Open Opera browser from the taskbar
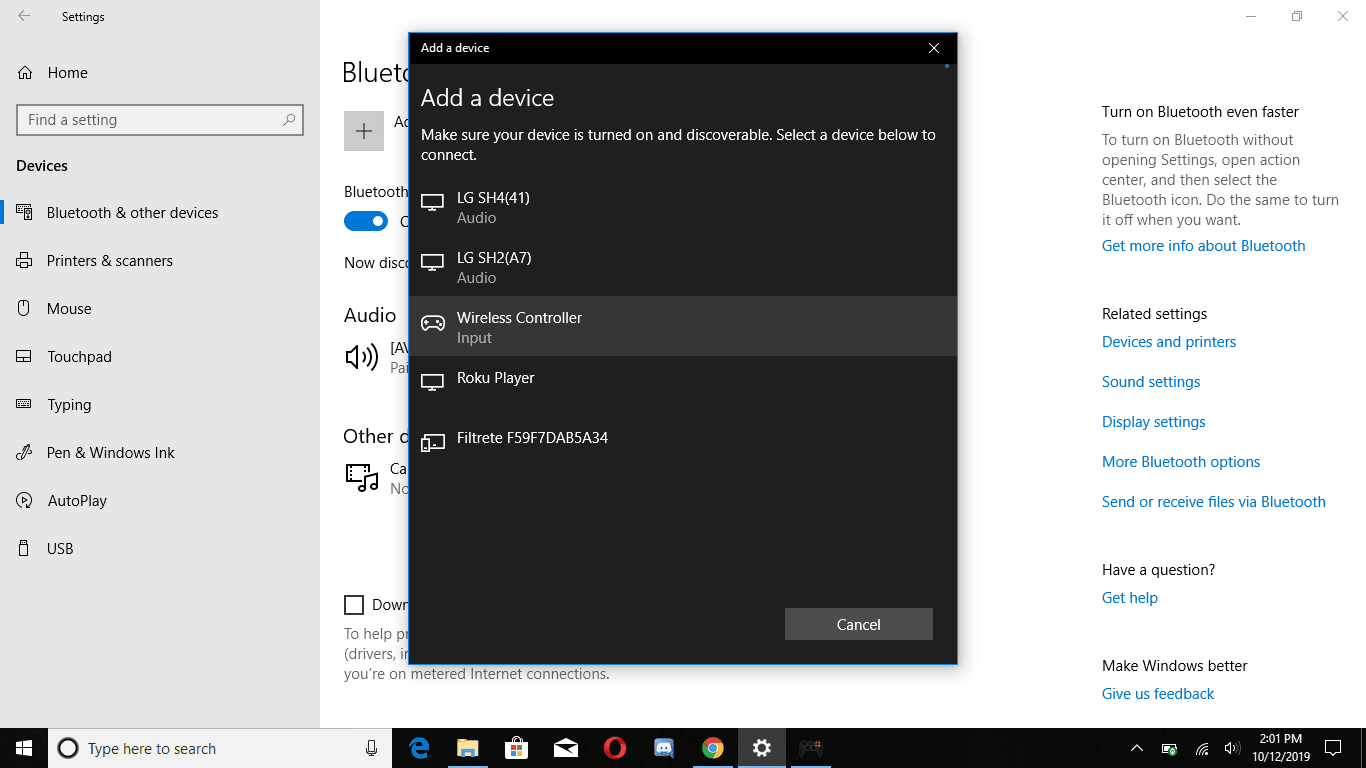 pyautogui.click(x=615, y=748)
